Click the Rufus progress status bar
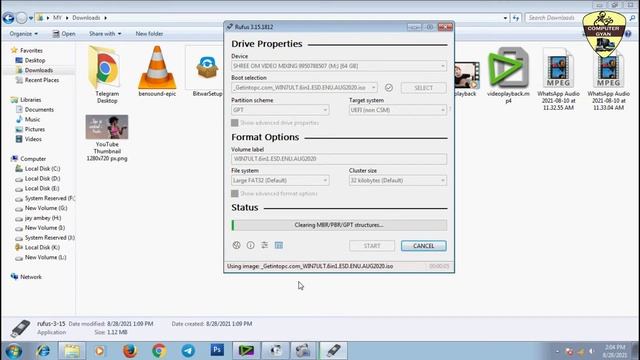 click(x=339, y=225)
